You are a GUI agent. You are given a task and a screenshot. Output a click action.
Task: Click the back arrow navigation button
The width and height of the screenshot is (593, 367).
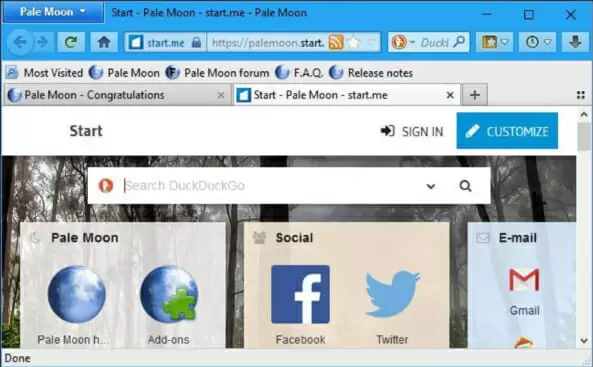coord(20,42)
